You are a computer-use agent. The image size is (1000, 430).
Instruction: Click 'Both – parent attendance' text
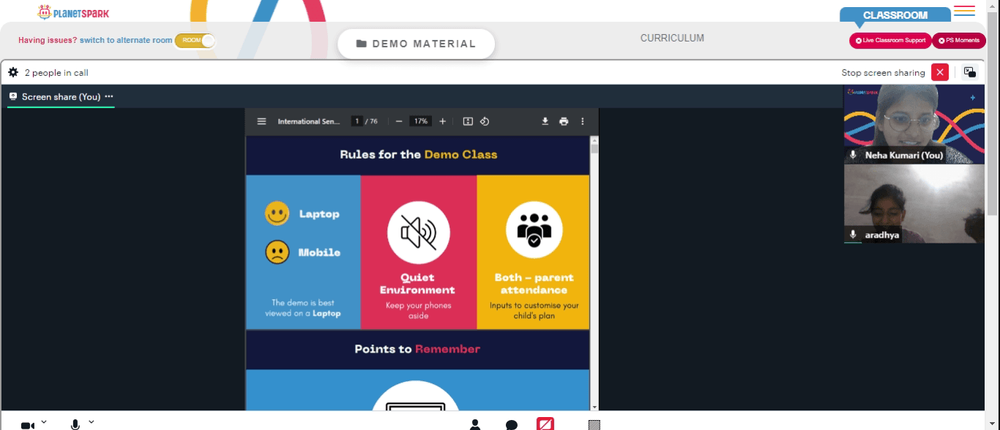click(x=534, y=284)
